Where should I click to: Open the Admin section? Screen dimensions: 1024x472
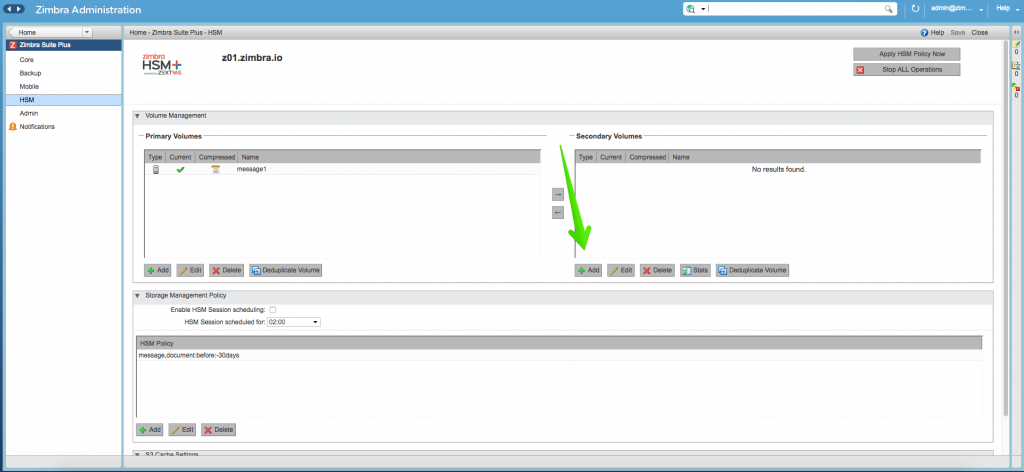coord(29,113)
